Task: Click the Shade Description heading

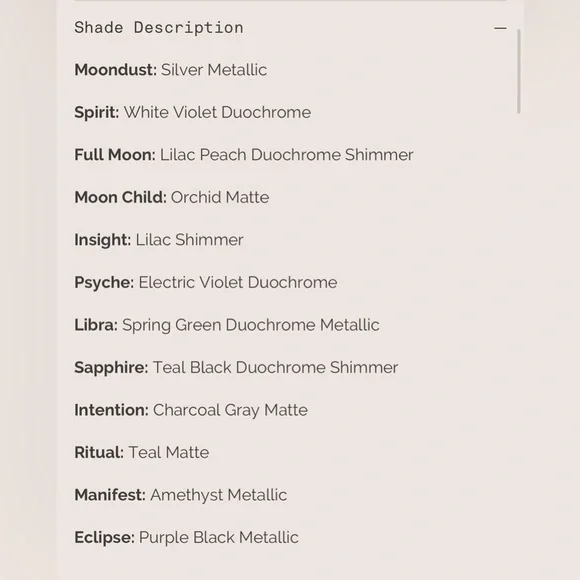Action: 159,28
